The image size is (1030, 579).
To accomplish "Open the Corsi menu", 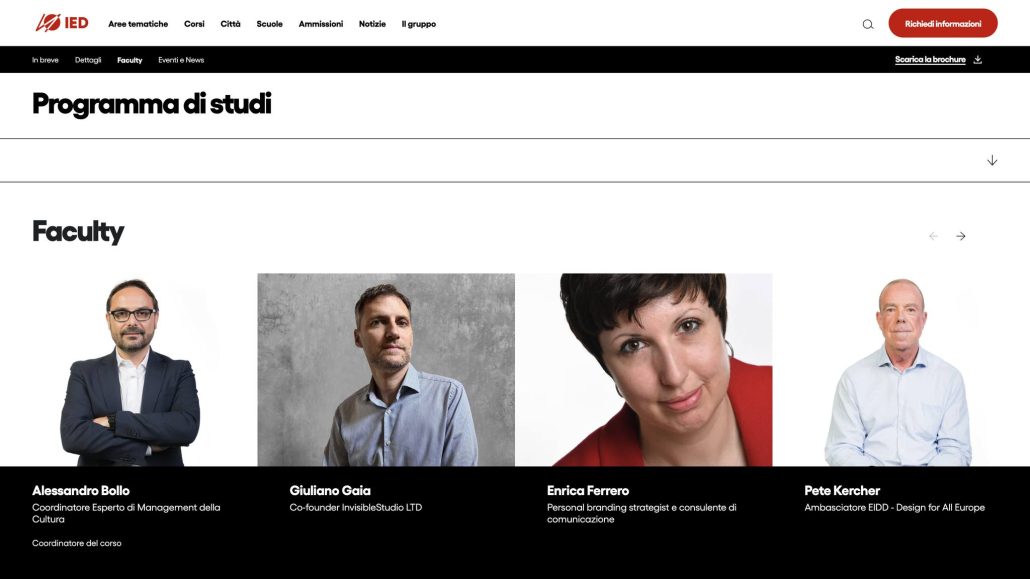I will point(194,24).
